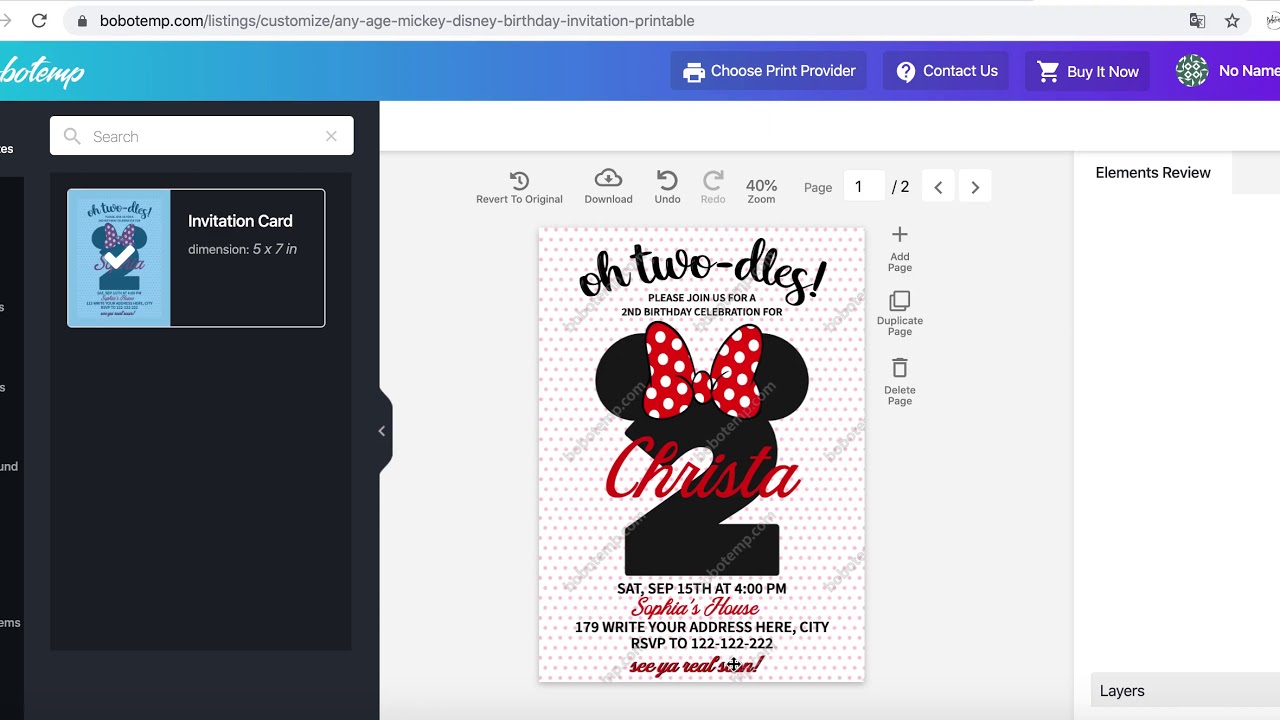Select the 'see ya real soon!' text
The image size is (1280, 720).
pos(696,665)
